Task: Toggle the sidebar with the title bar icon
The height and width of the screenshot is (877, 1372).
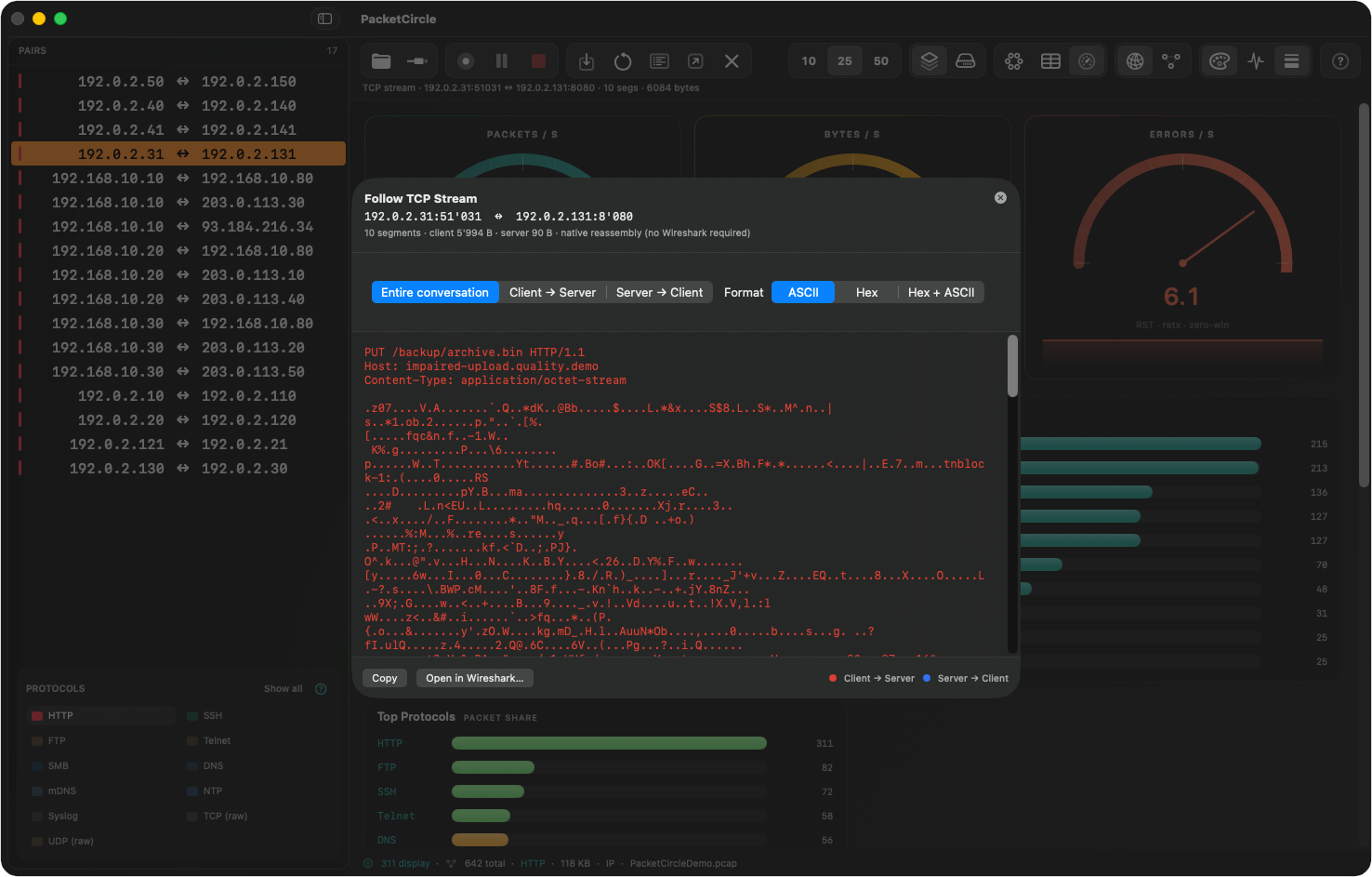Action: tap(324, 19)
